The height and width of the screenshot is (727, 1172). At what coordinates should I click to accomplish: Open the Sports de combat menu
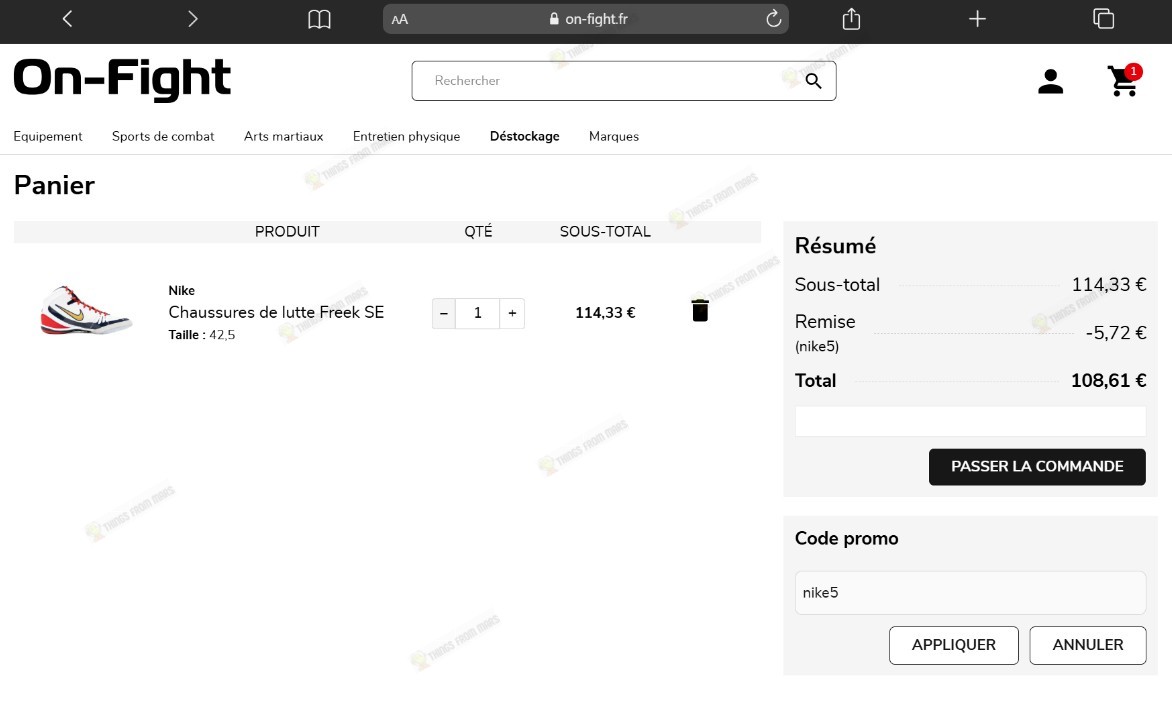163,136
